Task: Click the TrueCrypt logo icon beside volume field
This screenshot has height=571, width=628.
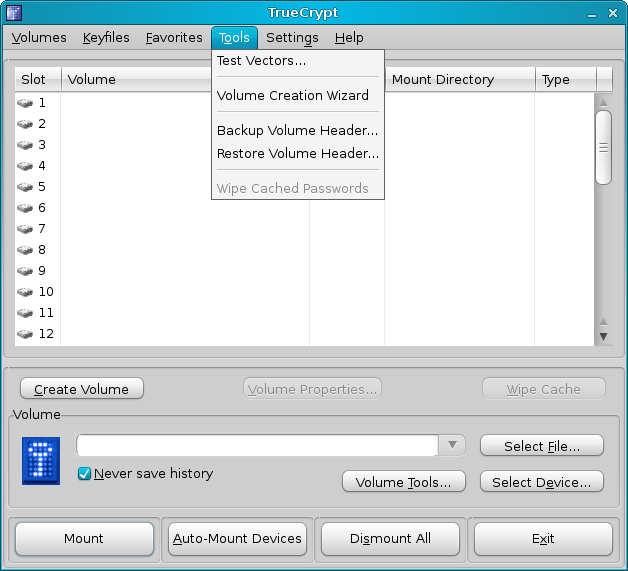Action: coord(41,461)
